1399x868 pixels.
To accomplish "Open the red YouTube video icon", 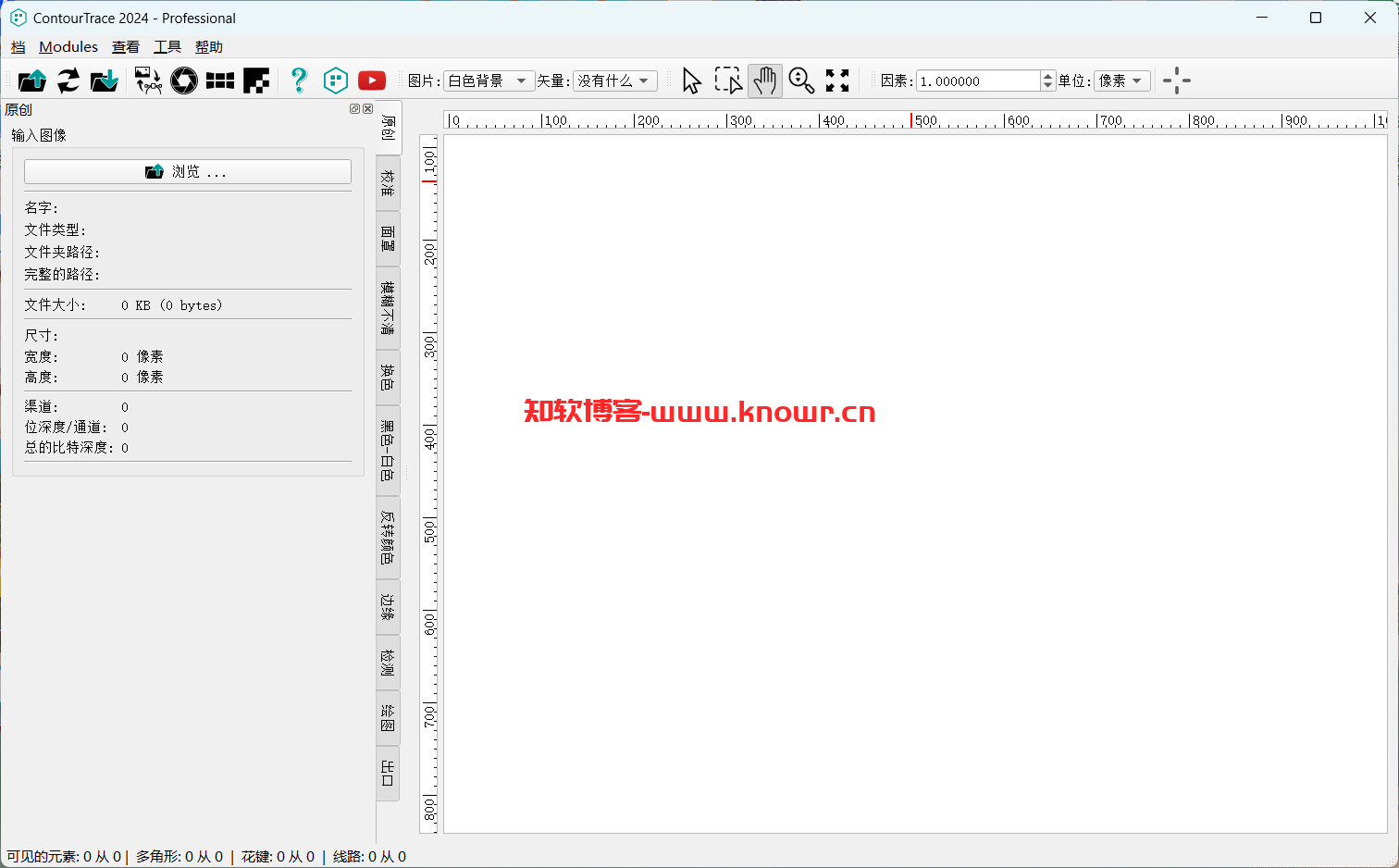I will point(372,81).
